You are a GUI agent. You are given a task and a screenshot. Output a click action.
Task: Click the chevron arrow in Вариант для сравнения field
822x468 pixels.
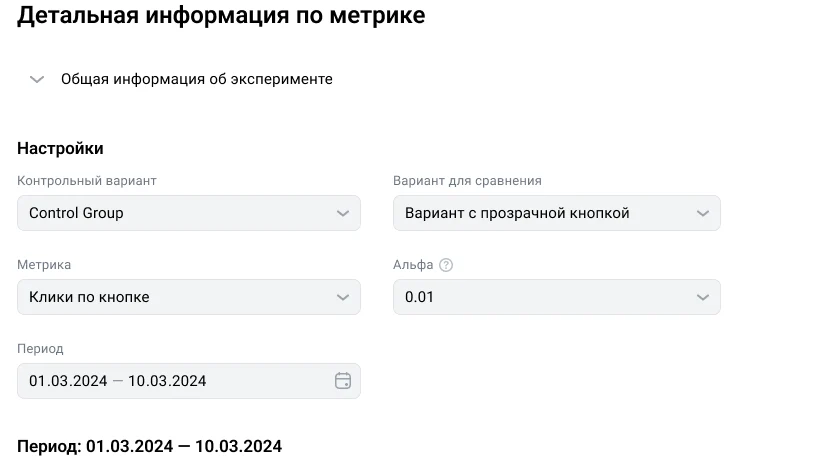(x=703, y=213)
